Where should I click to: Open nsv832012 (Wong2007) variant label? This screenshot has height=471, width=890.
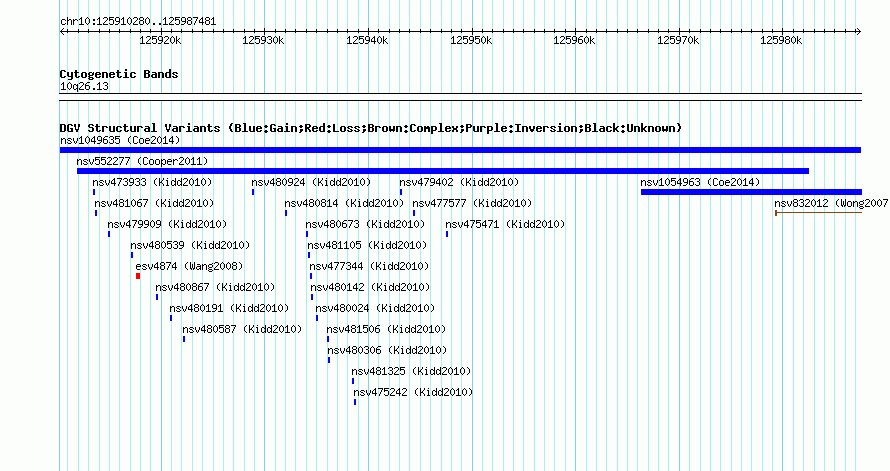click(x=831, y=203)
